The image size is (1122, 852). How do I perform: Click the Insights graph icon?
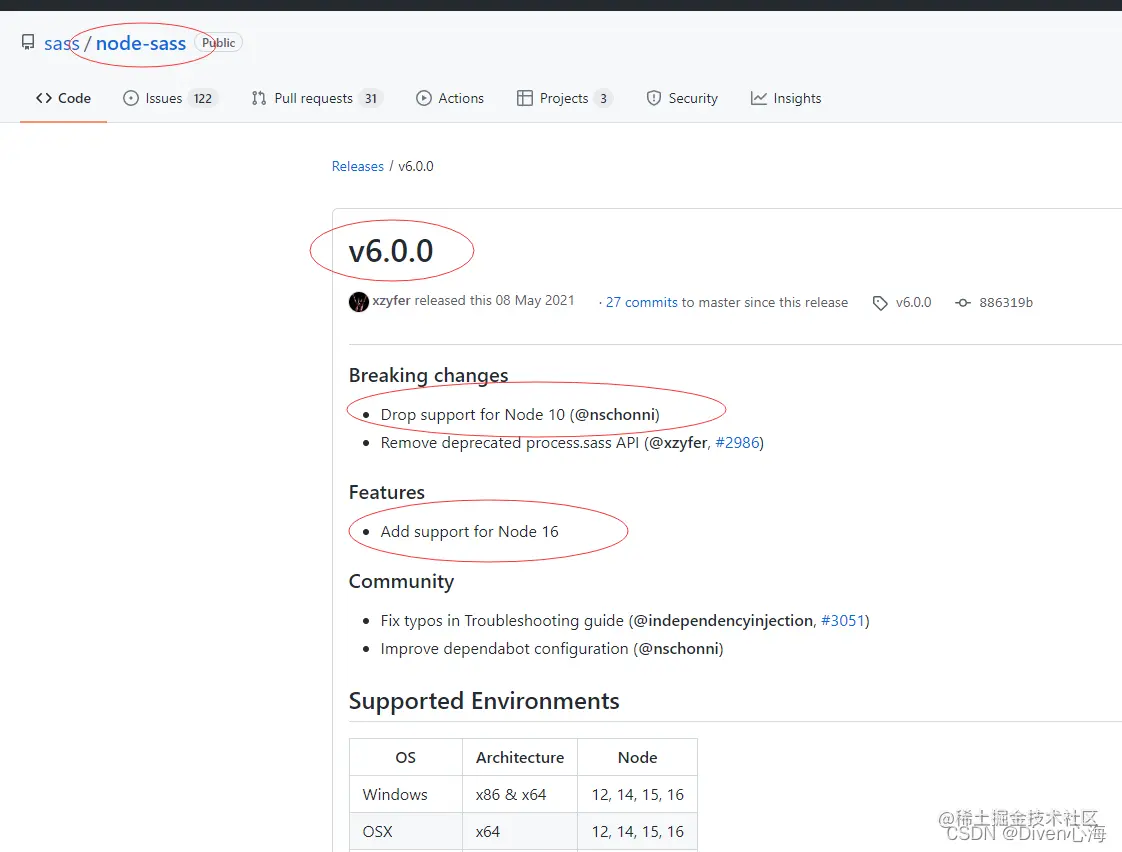[x=758, y=99]
